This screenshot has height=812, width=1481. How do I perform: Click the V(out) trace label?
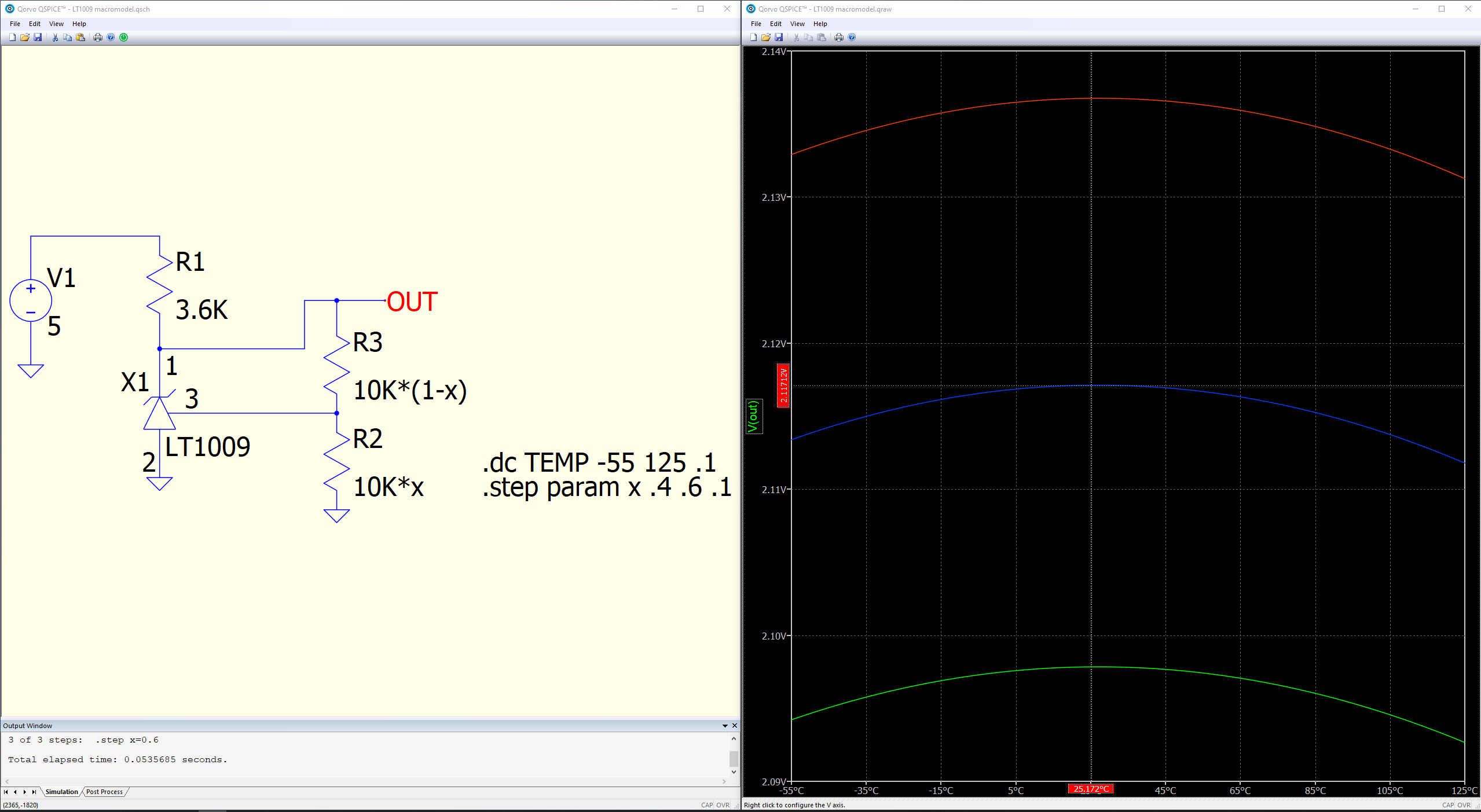(753, 416)
